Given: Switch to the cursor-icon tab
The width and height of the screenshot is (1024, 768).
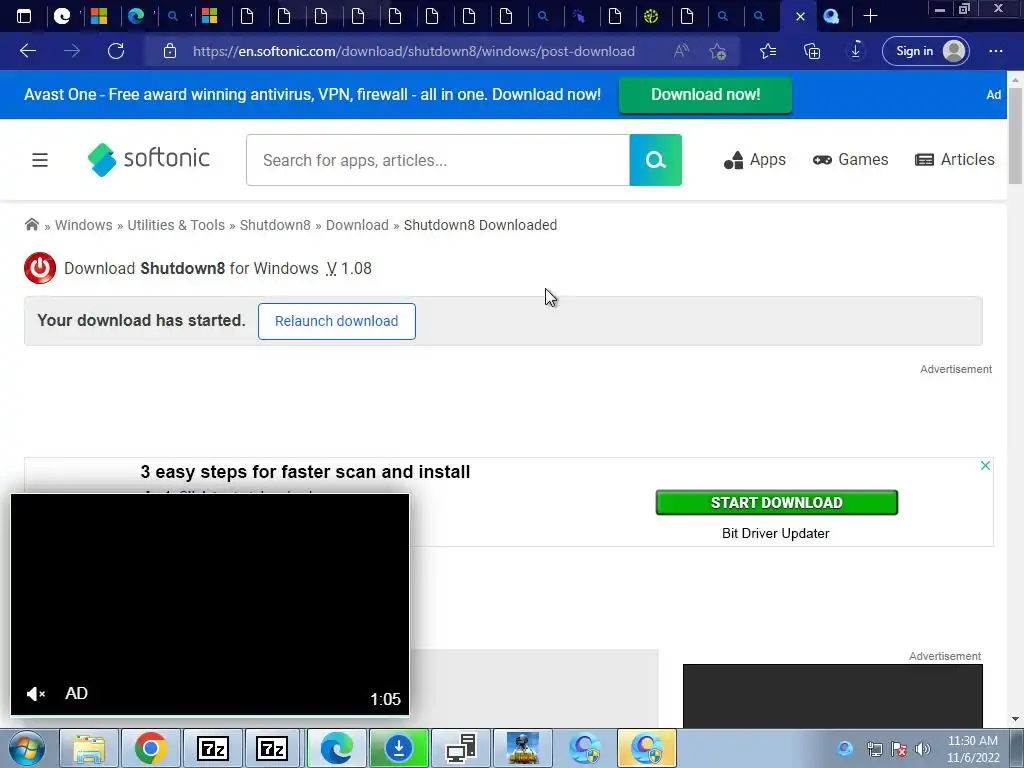Looking at the screenshot, I should (x=579, y=16).
